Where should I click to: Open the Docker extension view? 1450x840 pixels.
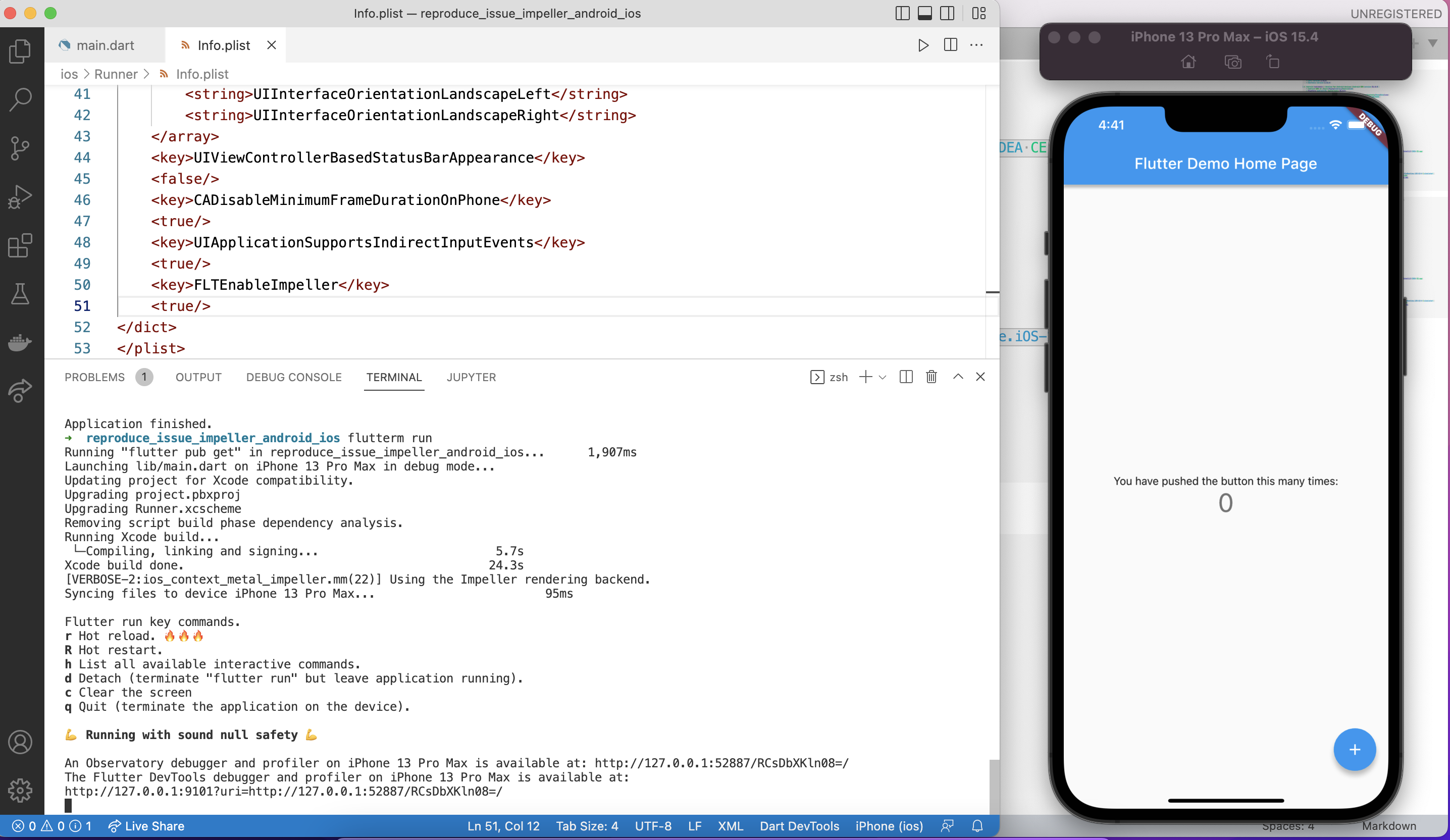coord(21,343)
